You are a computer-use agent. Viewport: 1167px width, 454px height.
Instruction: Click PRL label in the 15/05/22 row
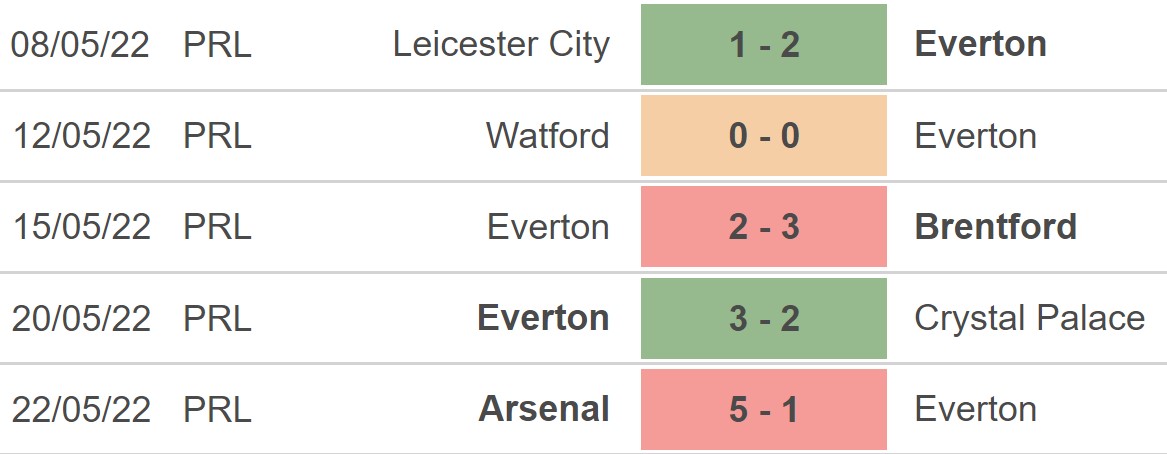217,227
